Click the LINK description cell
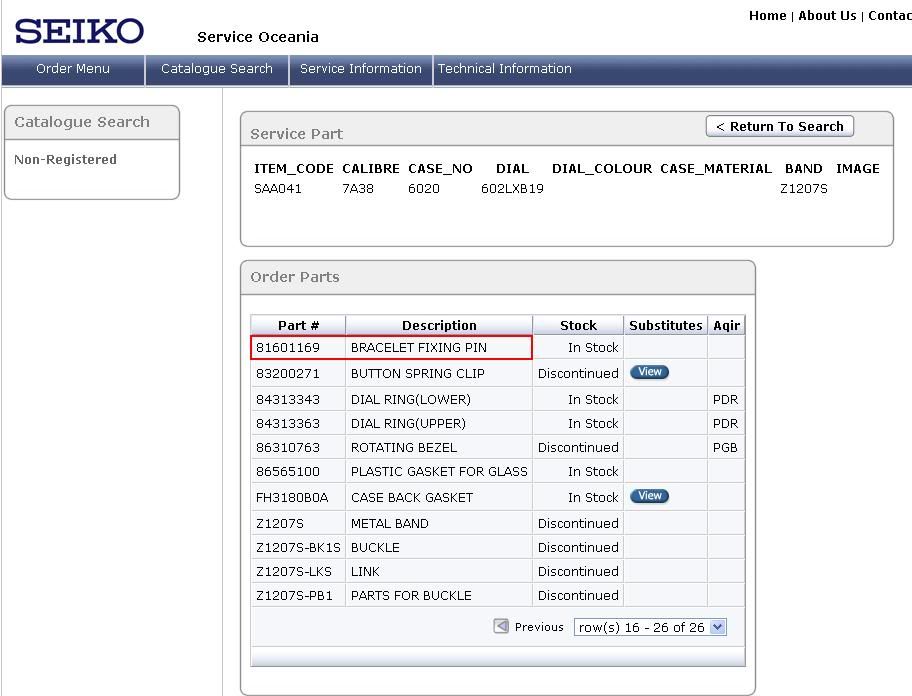The height and width of the screenshot is (696, 912). point(365,571)
